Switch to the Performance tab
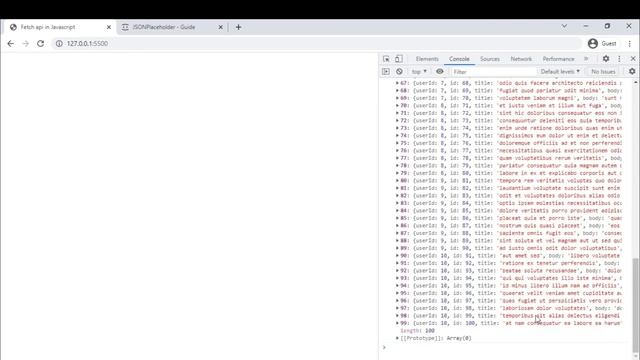 click(x=558, y=59)
